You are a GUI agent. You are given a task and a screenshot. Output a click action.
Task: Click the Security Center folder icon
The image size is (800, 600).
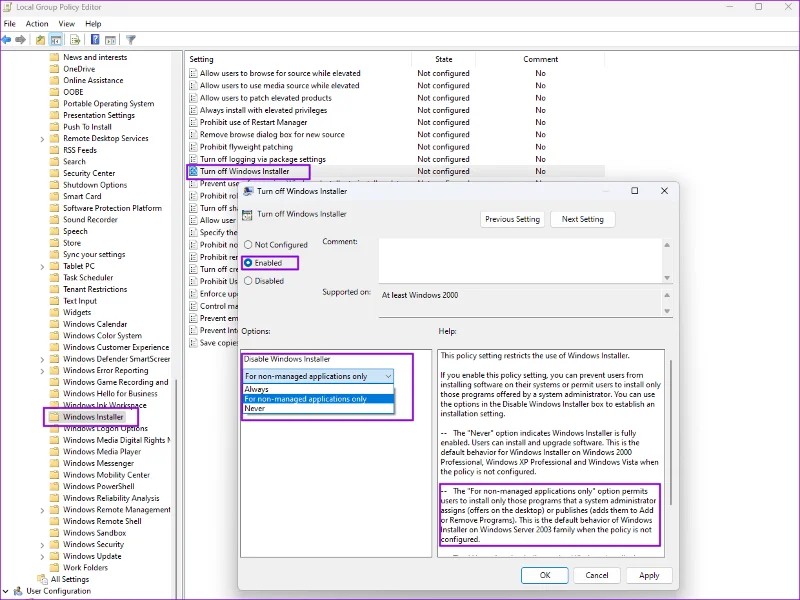click(x=54, y=173)
